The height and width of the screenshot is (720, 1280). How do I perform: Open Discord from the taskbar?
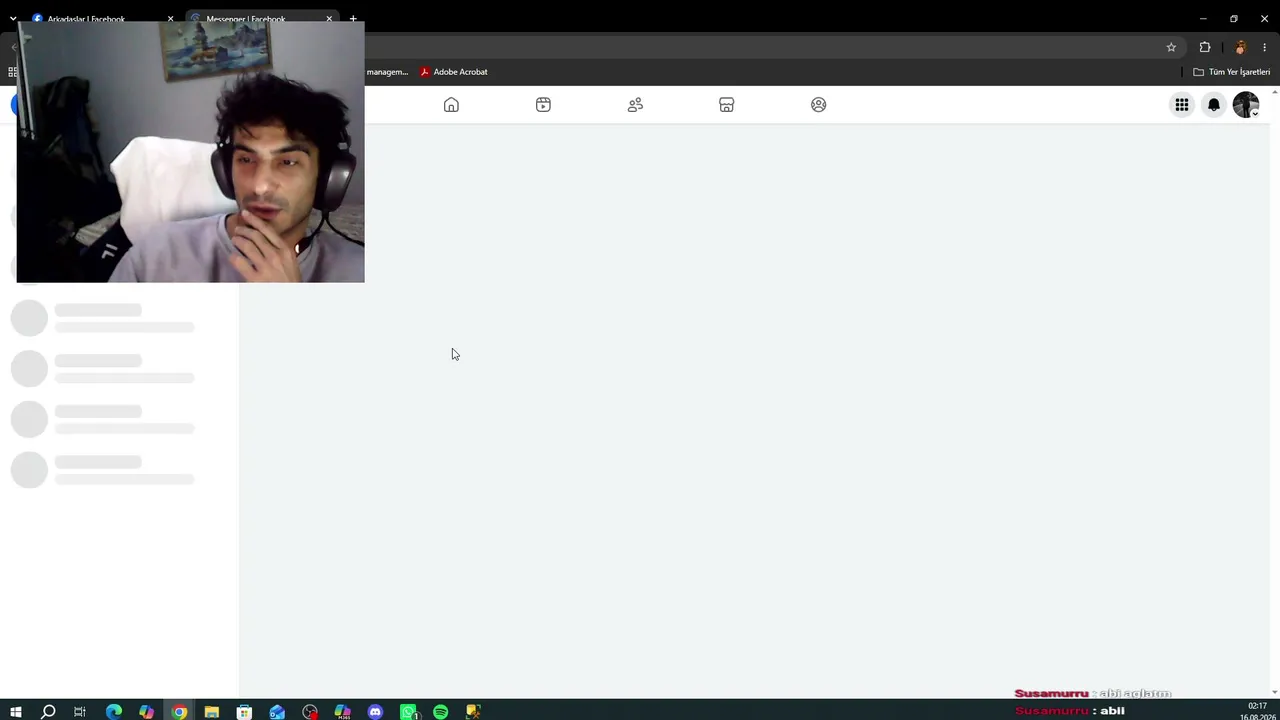[x=375, y=712]
